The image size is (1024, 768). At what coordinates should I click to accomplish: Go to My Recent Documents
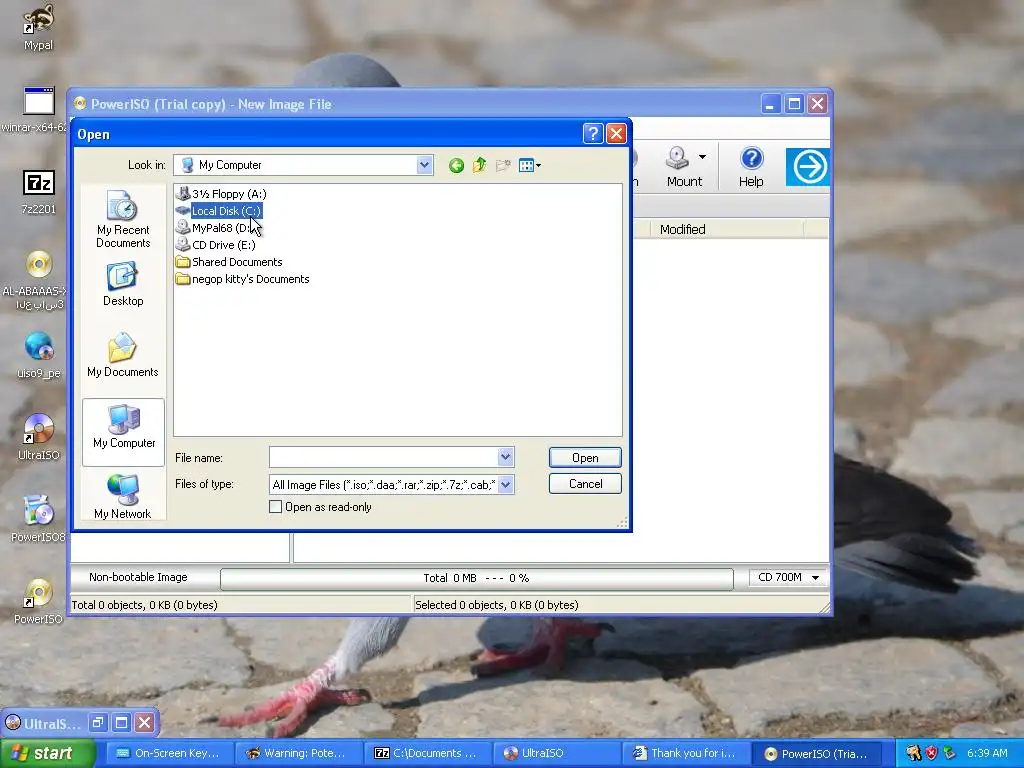coord(123,219)
